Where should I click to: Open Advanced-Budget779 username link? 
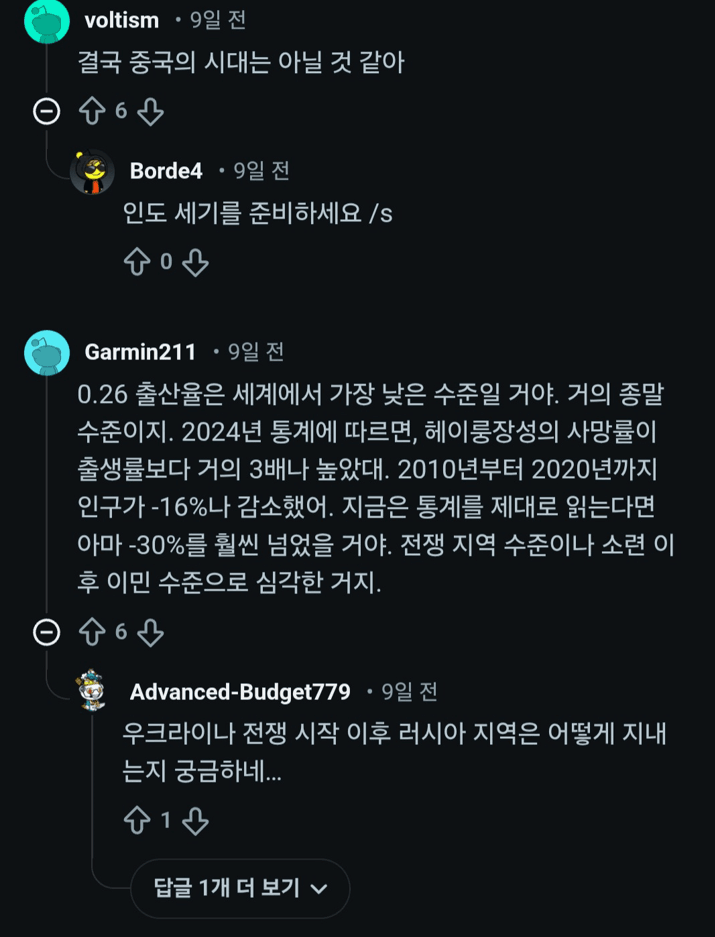coord(240,691)
